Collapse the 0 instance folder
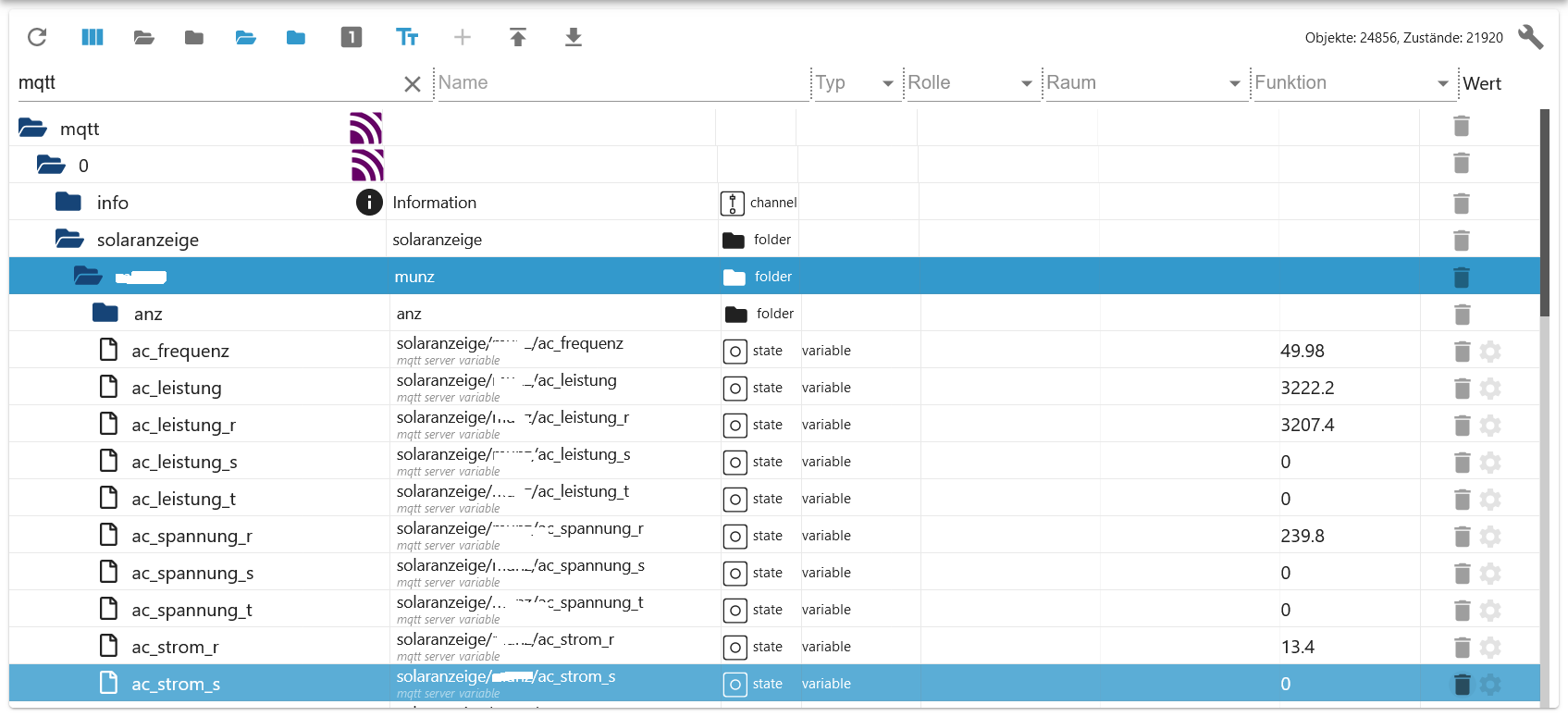Viewport: 1568px width, 717px height. [51, 165]
